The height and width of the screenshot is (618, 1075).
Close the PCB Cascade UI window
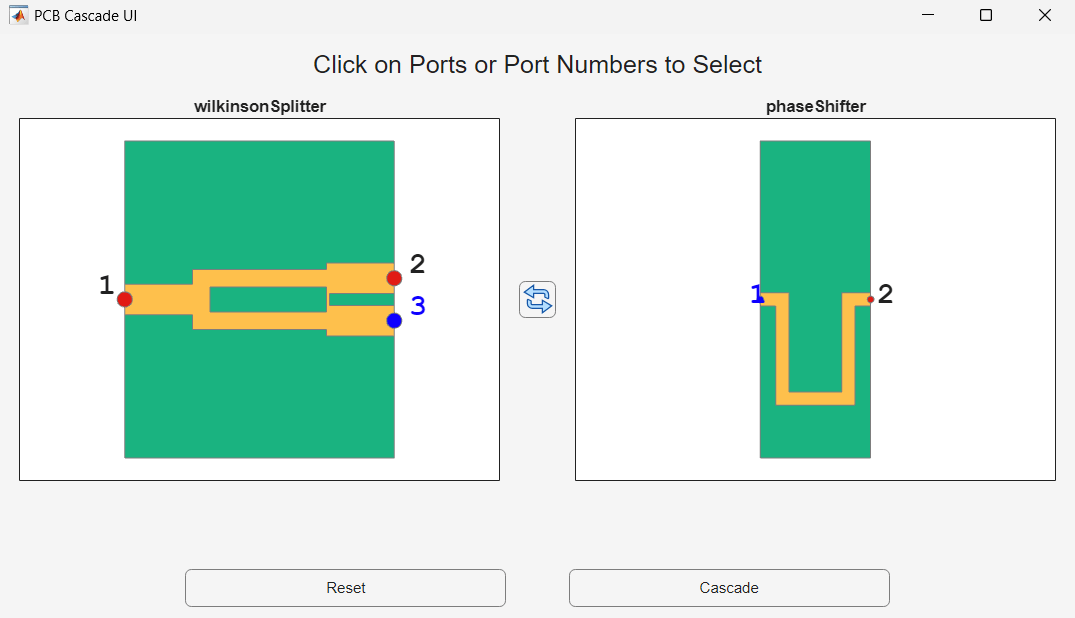[x=1045, y=15]
